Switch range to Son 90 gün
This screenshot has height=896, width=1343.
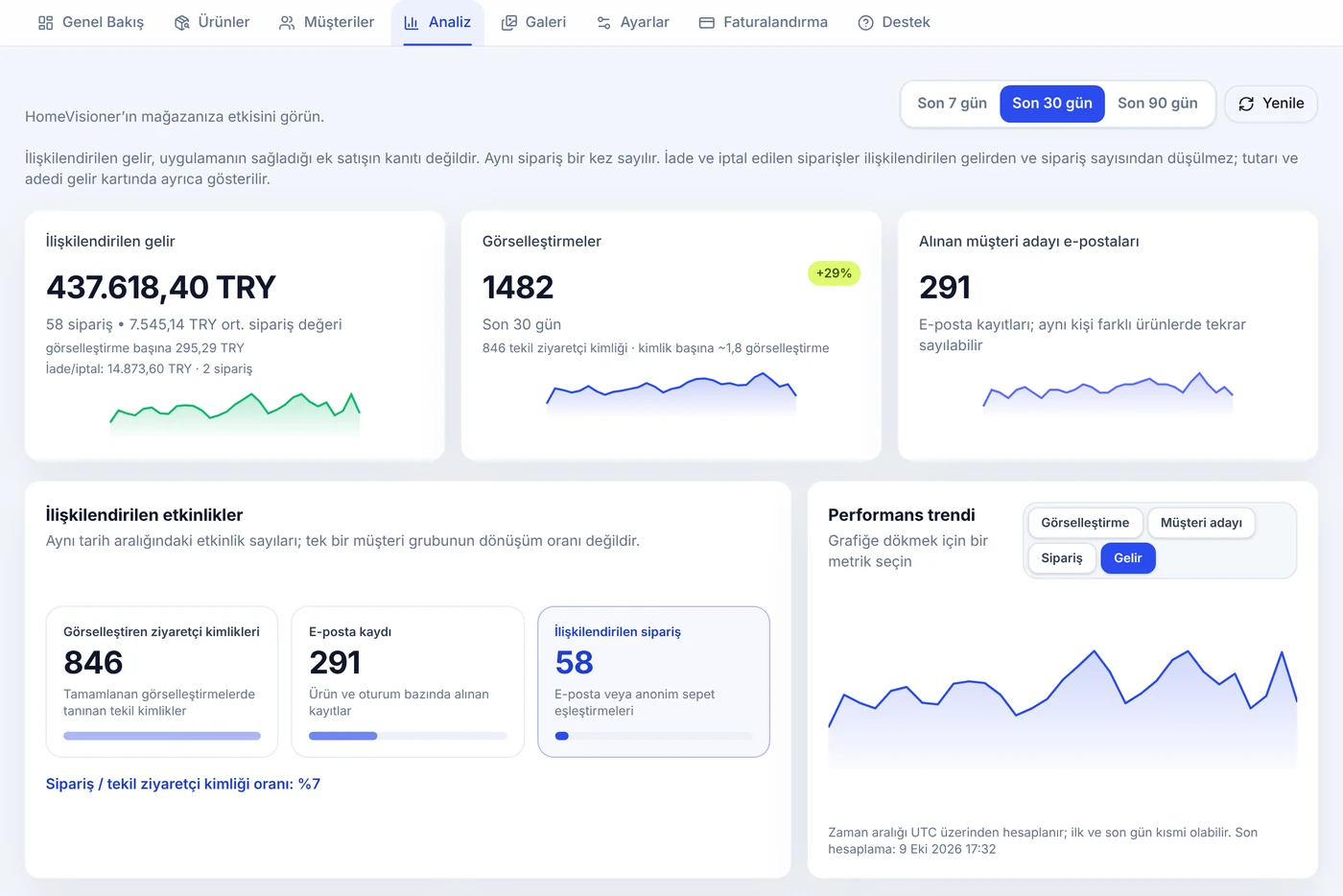[1158, 104]
